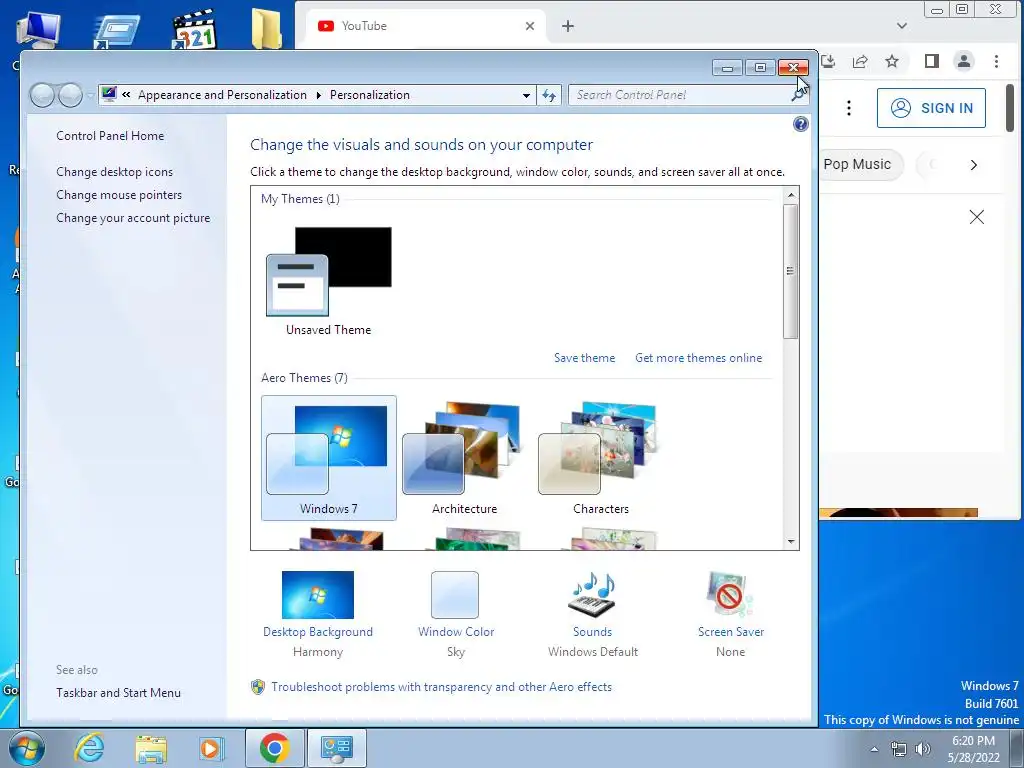Expand the address bar history dropdown
Viewport: 1024px width, 768px height.
tap(526, 95)
